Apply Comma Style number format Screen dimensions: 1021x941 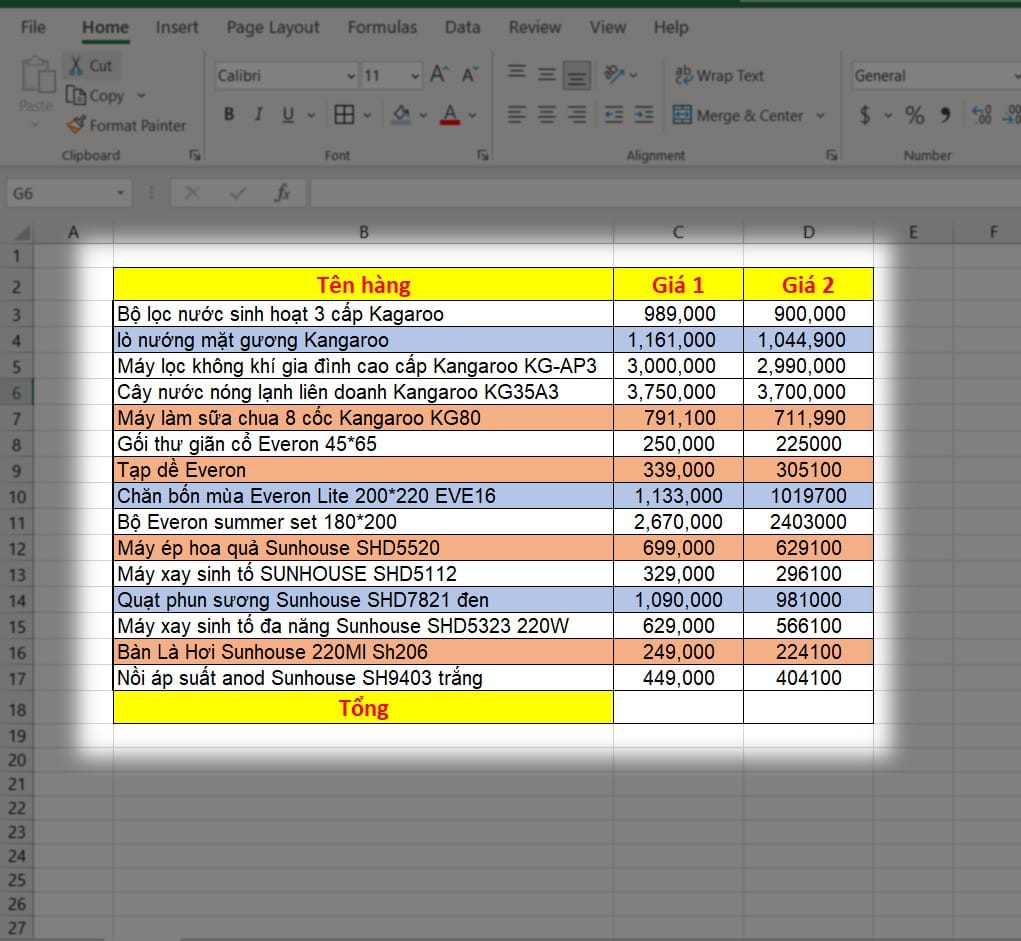pyautogui.click(x=944, y=115)
